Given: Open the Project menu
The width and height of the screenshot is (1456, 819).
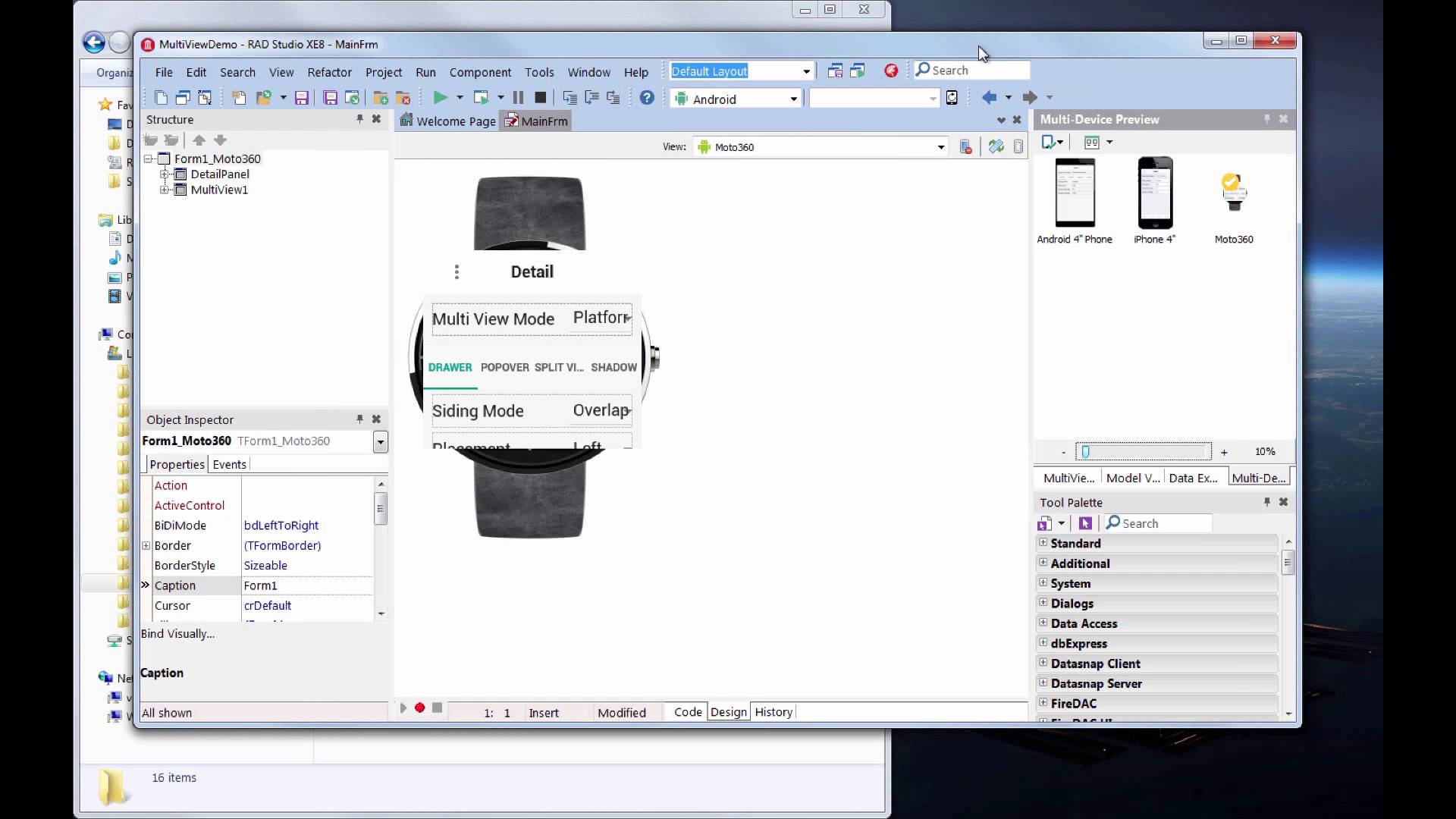Looking at the screenshot, I should click(384, 72).
